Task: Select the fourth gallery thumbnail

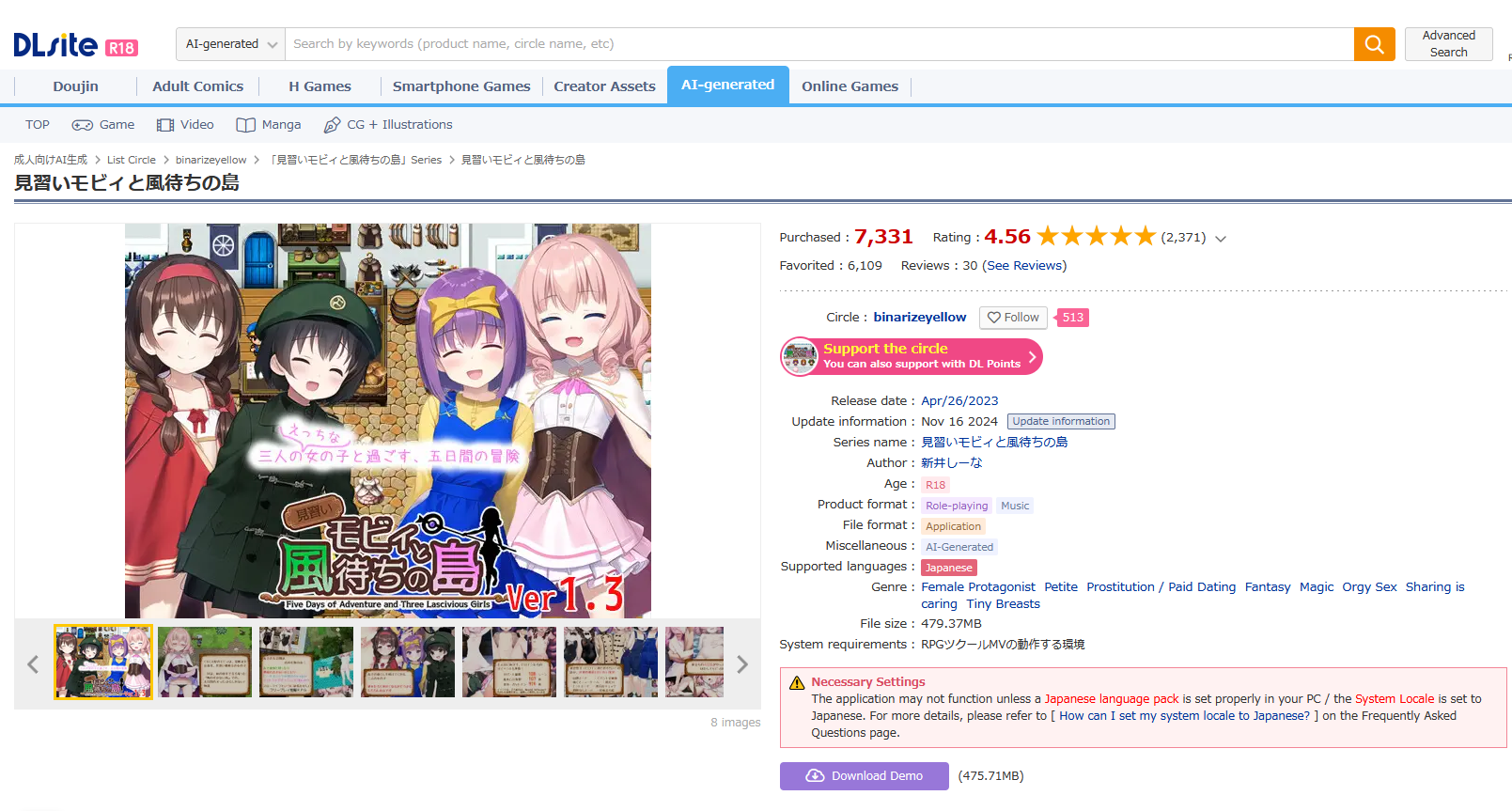Action: tap(408, 663)
